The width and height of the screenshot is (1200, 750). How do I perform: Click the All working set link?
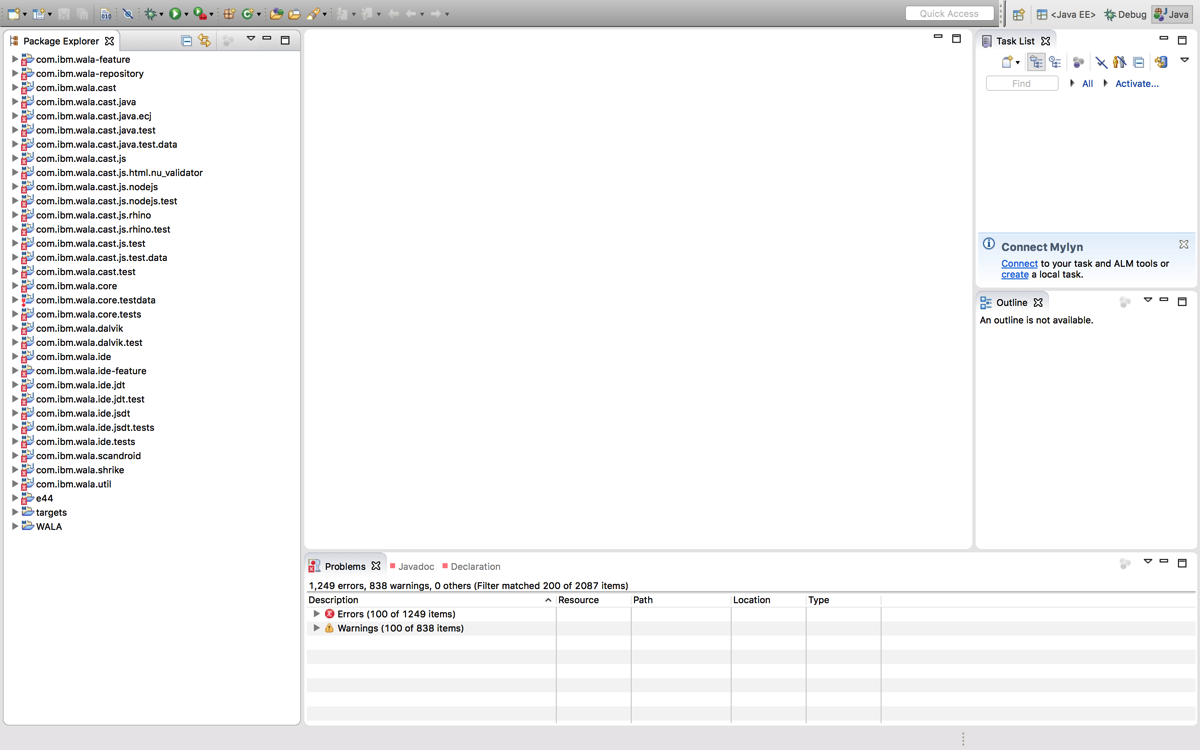[x=1087, y=84]
